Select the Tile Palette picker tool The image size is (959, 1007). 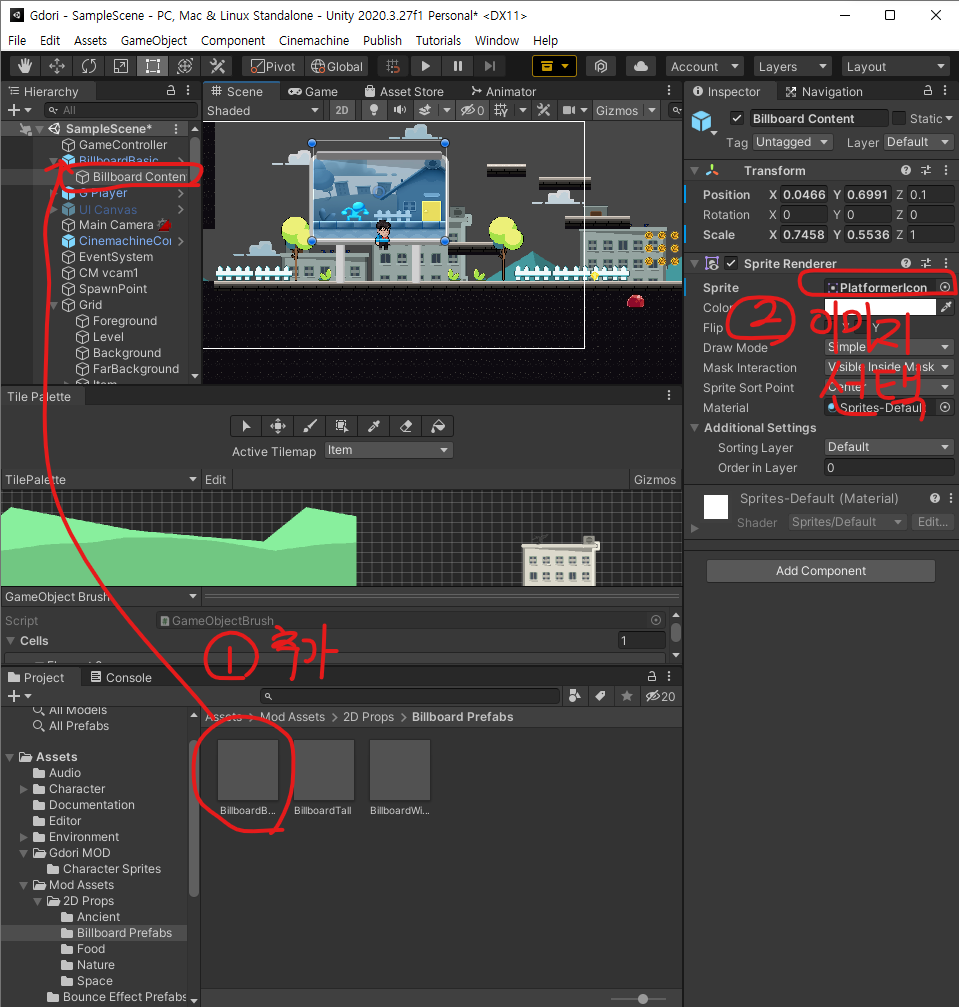pyautogui.click(x=374, y=426)
